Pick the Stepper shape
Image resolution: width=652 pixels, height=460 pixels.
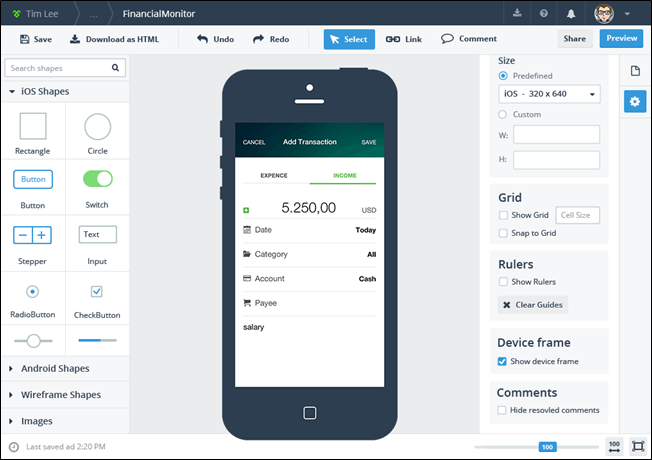(x=32, y=235)
